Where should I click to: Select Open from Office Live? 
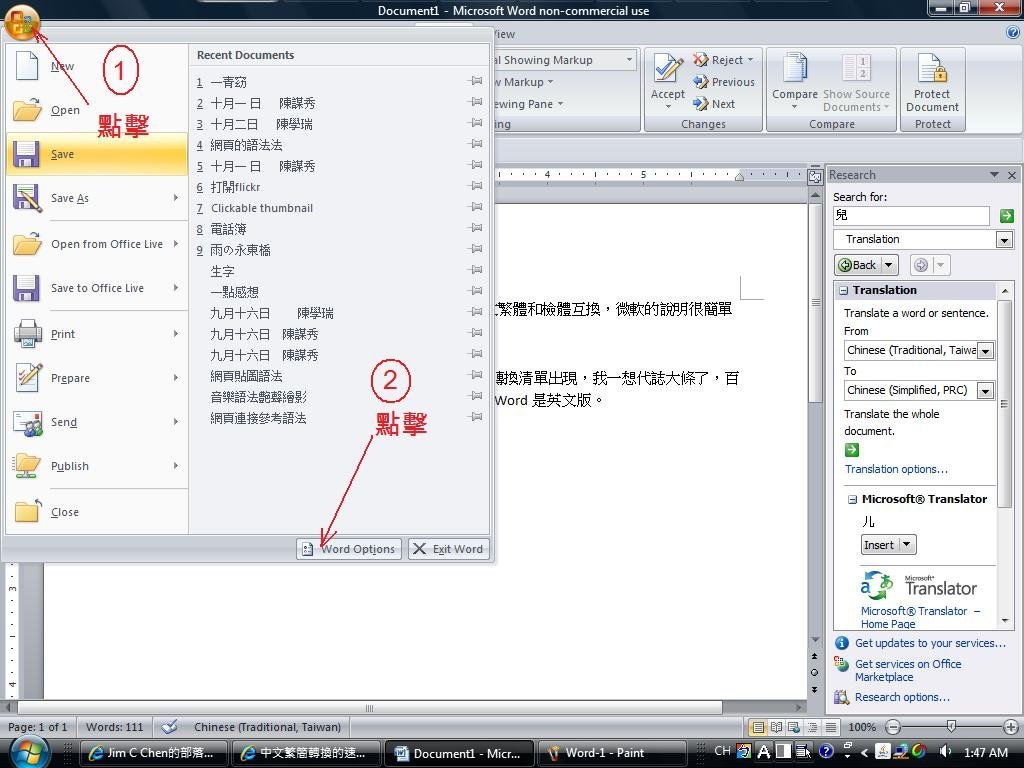point(97,244)
